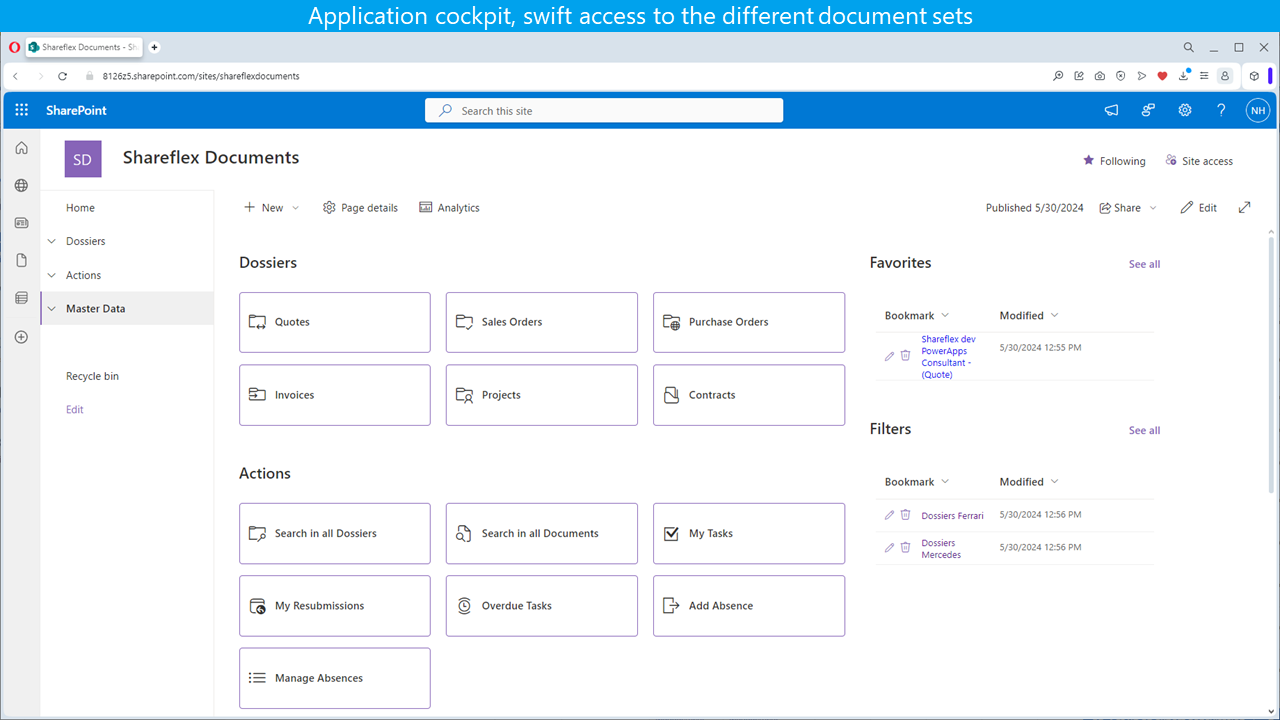Open the Contracts tile

coord(749,395)
